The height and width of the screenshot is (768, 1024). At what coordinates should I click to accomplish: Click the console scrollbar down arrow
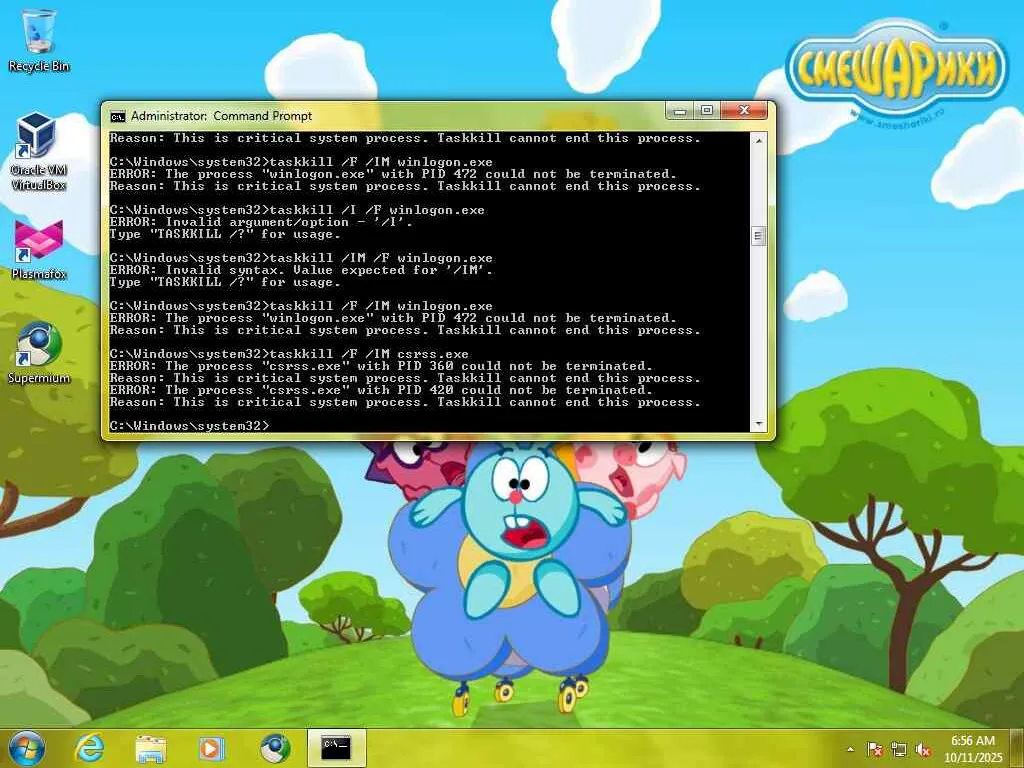click(758, 424)
